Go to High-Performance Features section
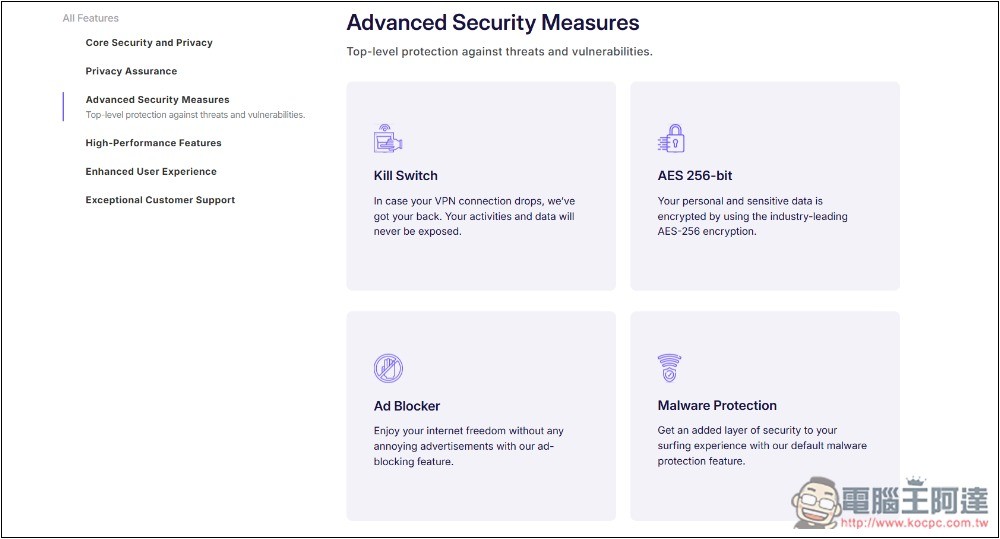1000x539 pixels. tap(154, 143)
